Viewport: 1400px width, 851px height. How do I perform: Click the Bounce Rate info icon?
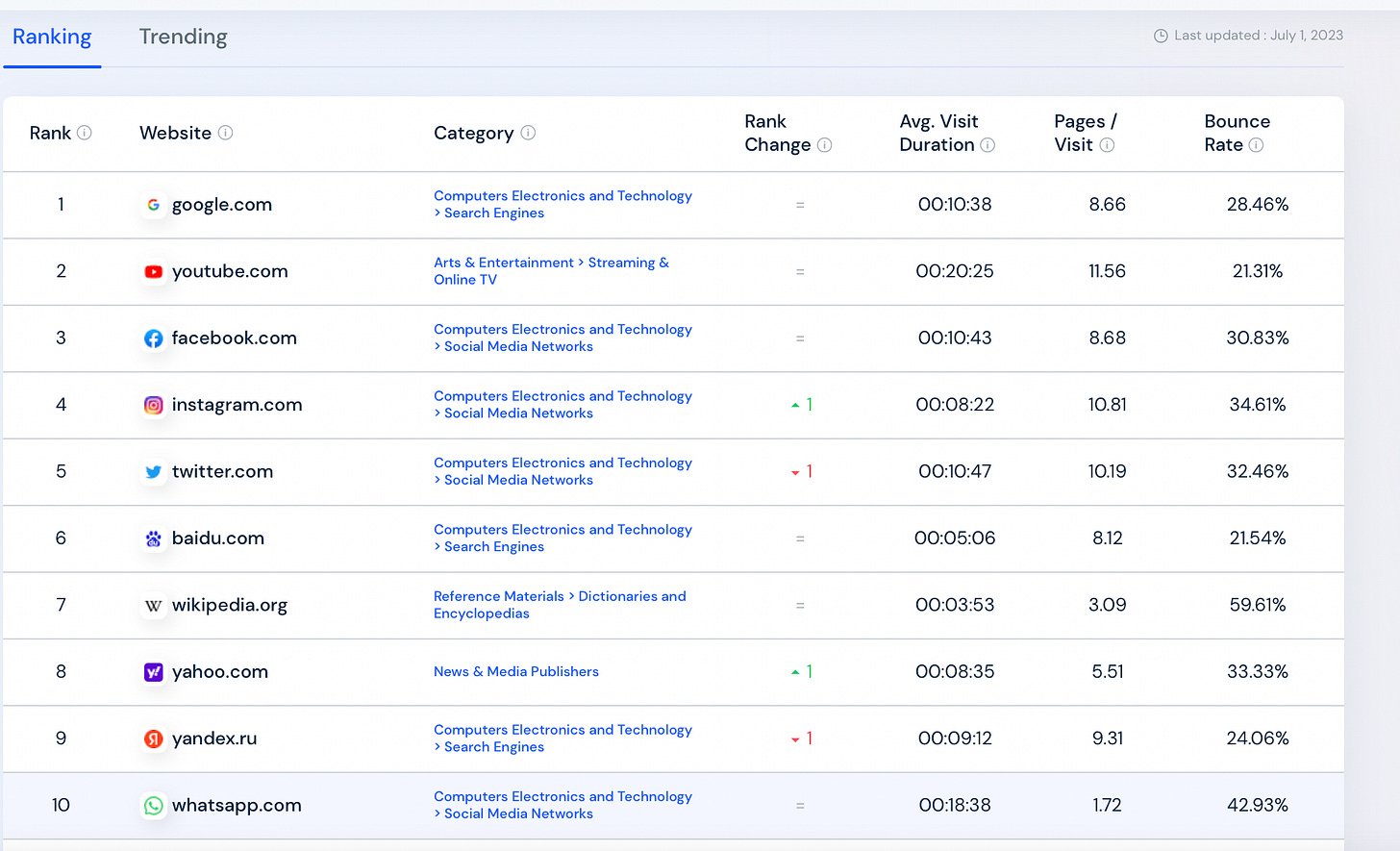point(1256,145)
